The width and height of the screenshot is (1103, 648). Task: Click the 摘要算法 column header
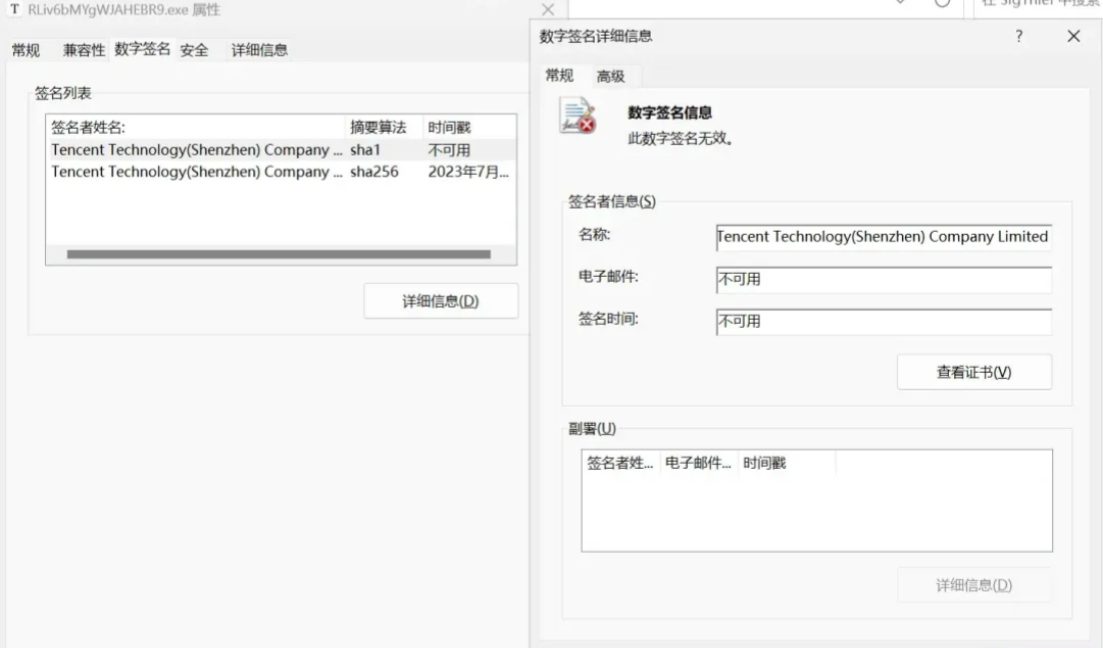384,127
